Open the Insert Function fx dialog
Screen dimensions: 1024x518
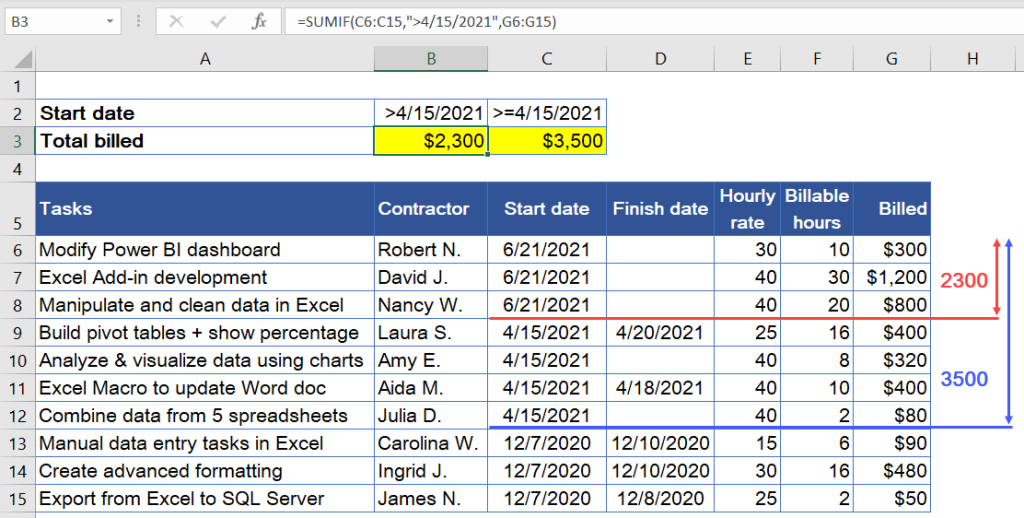[x=259, y=21]
